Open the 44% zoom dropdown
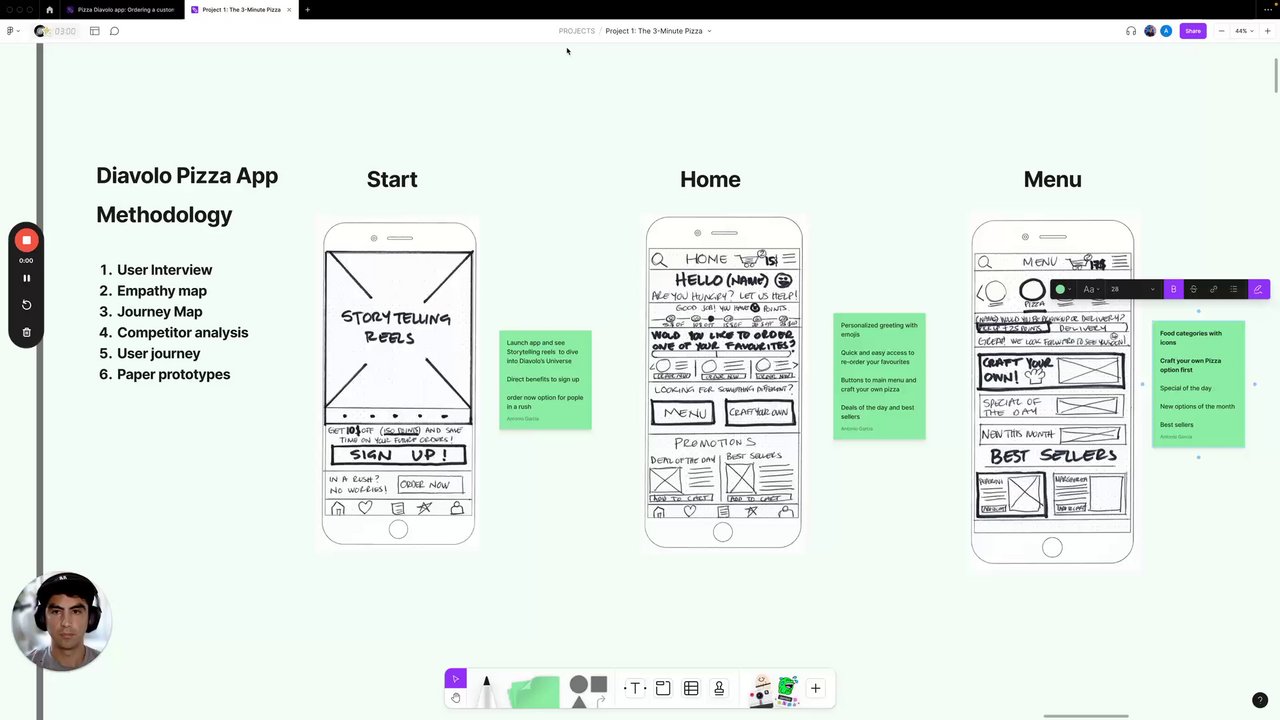This screenshot has width=1280, height=720. tap(1243, 31)
